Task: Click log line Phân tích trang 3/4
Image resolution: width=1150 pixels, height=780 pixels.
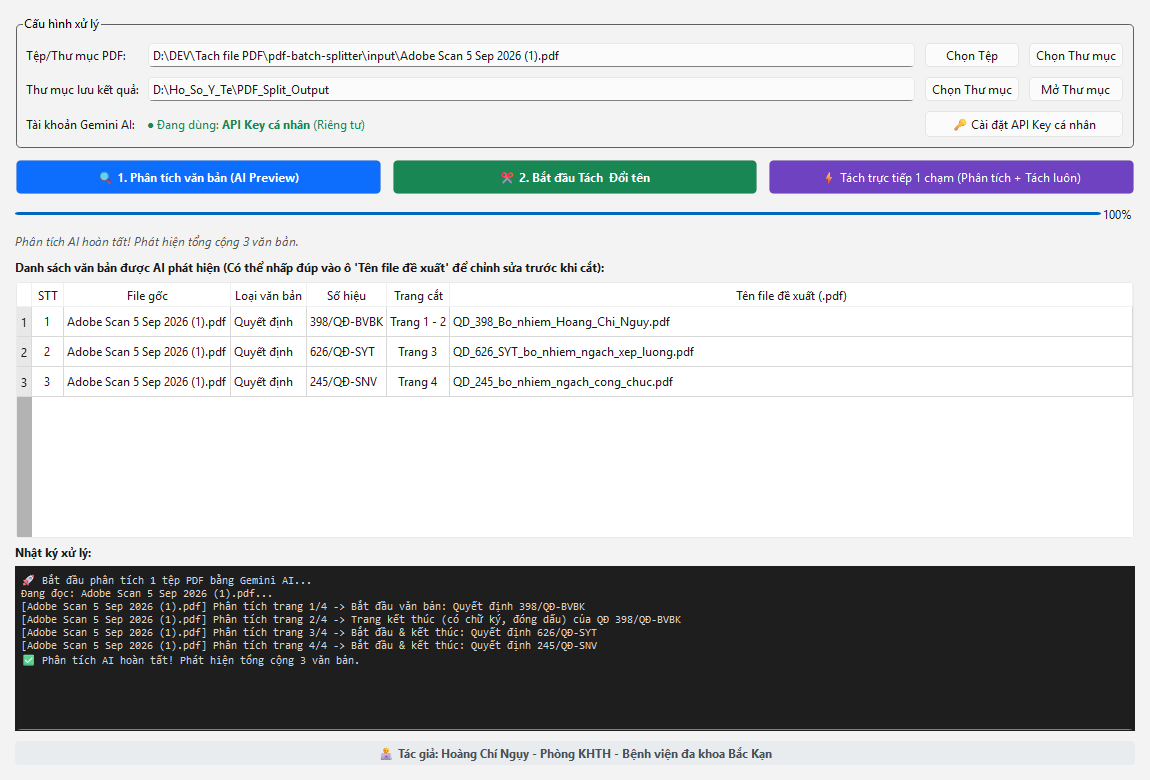Action: coord(309,633)
